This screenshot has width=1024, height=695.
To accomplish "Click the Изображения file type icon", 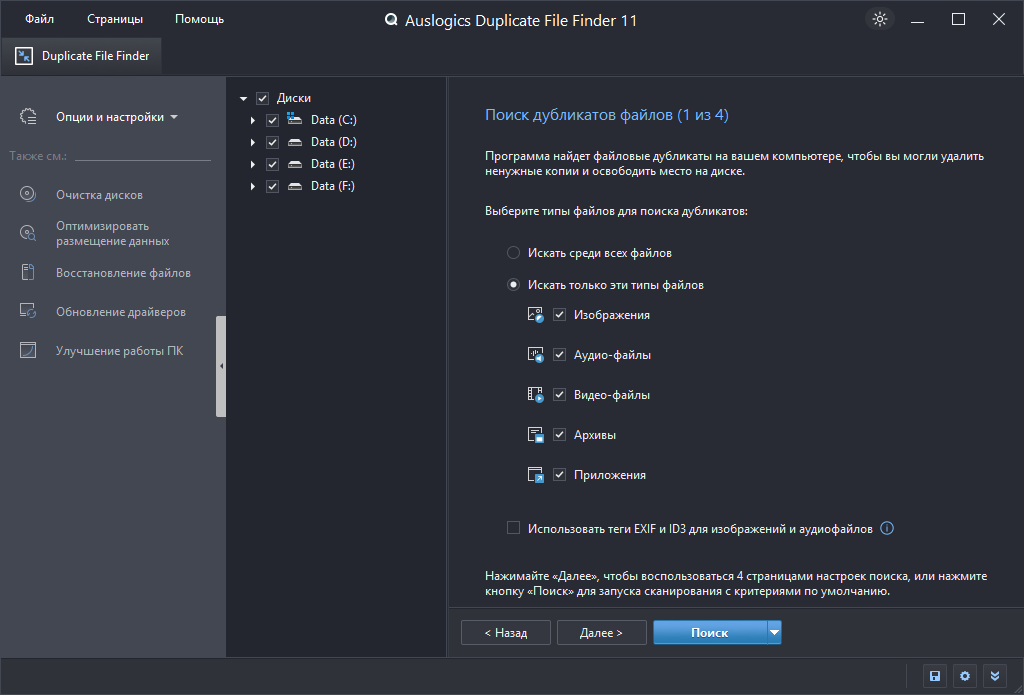I will (x=536, y=315).
